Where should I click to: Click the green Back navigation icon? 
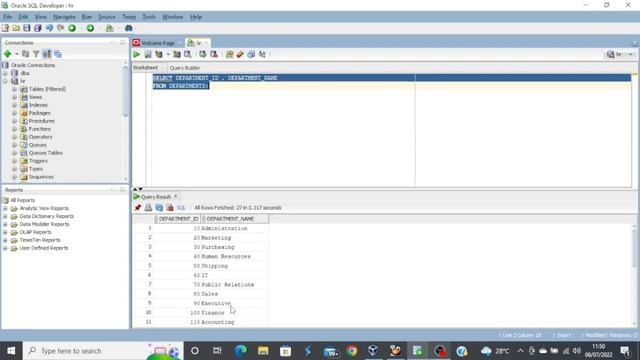(x=72, y=28)
